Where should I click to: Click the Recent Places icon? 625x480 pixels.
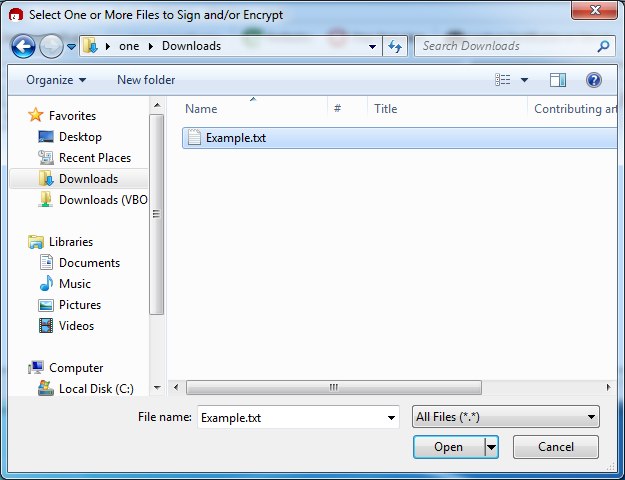46,157
